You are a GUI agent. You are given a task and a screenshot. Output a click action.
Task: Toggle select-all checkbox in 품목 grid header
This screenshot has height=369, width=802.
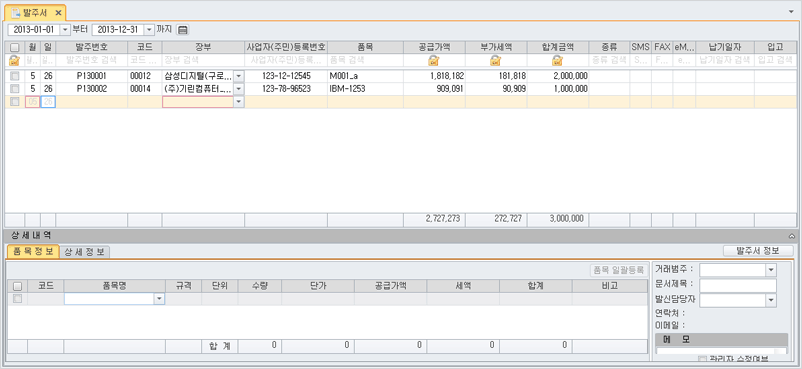pyautogui.click(x=17, y=286)
